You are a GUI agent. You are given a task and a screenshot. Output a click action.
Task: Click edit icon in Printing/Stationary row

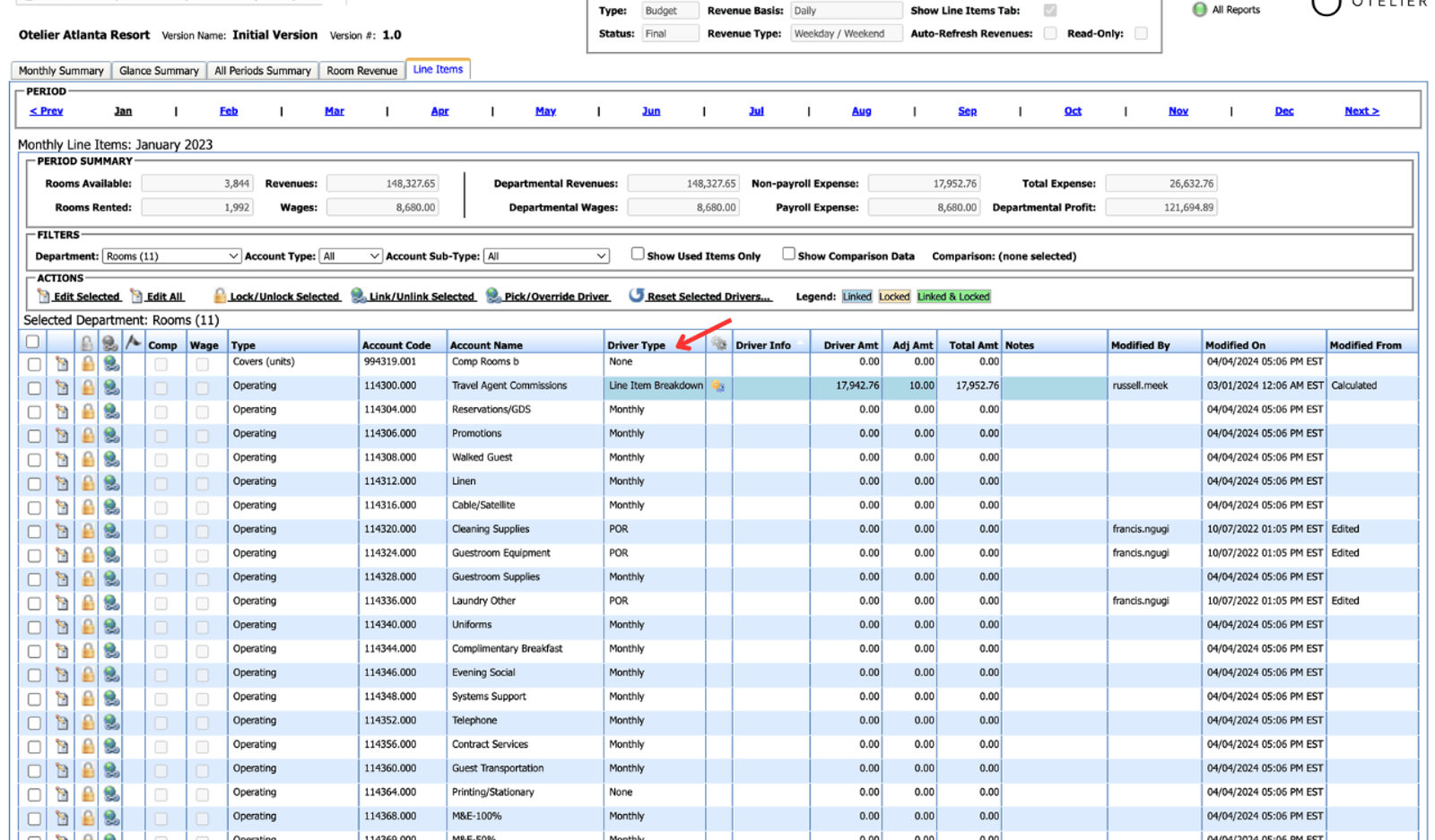coord(62,793)
